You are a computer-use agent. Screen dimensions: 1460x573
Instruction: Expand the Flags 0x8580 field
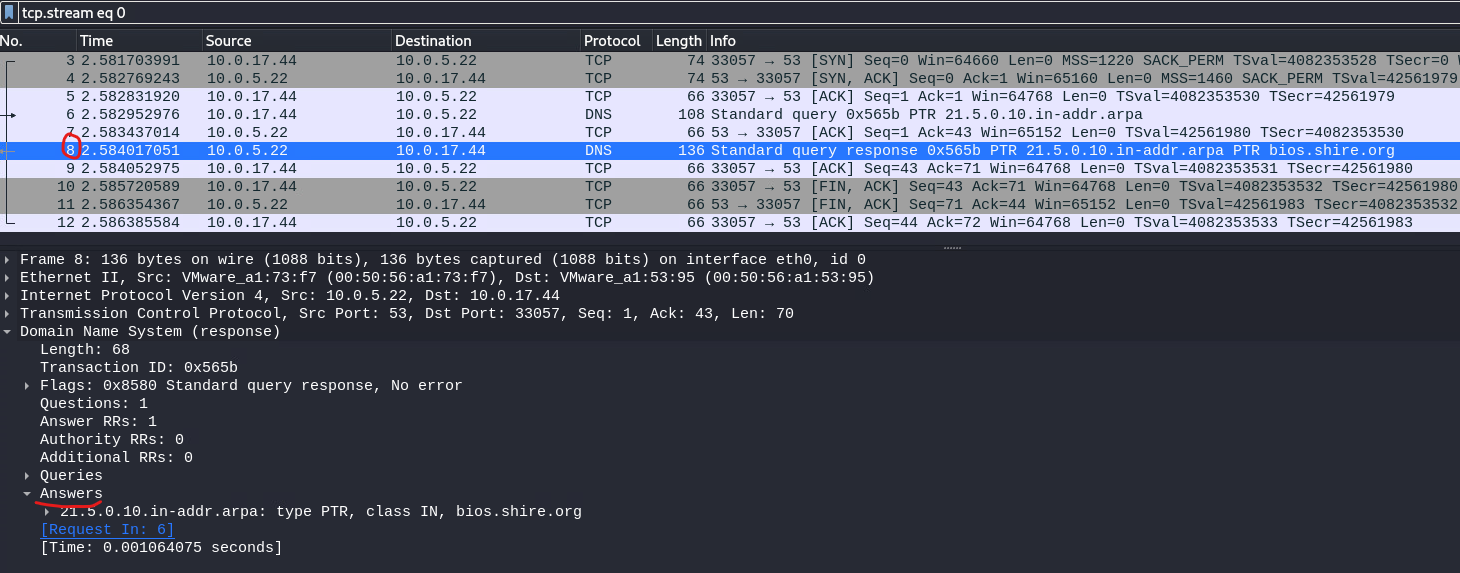pos(27,386)
